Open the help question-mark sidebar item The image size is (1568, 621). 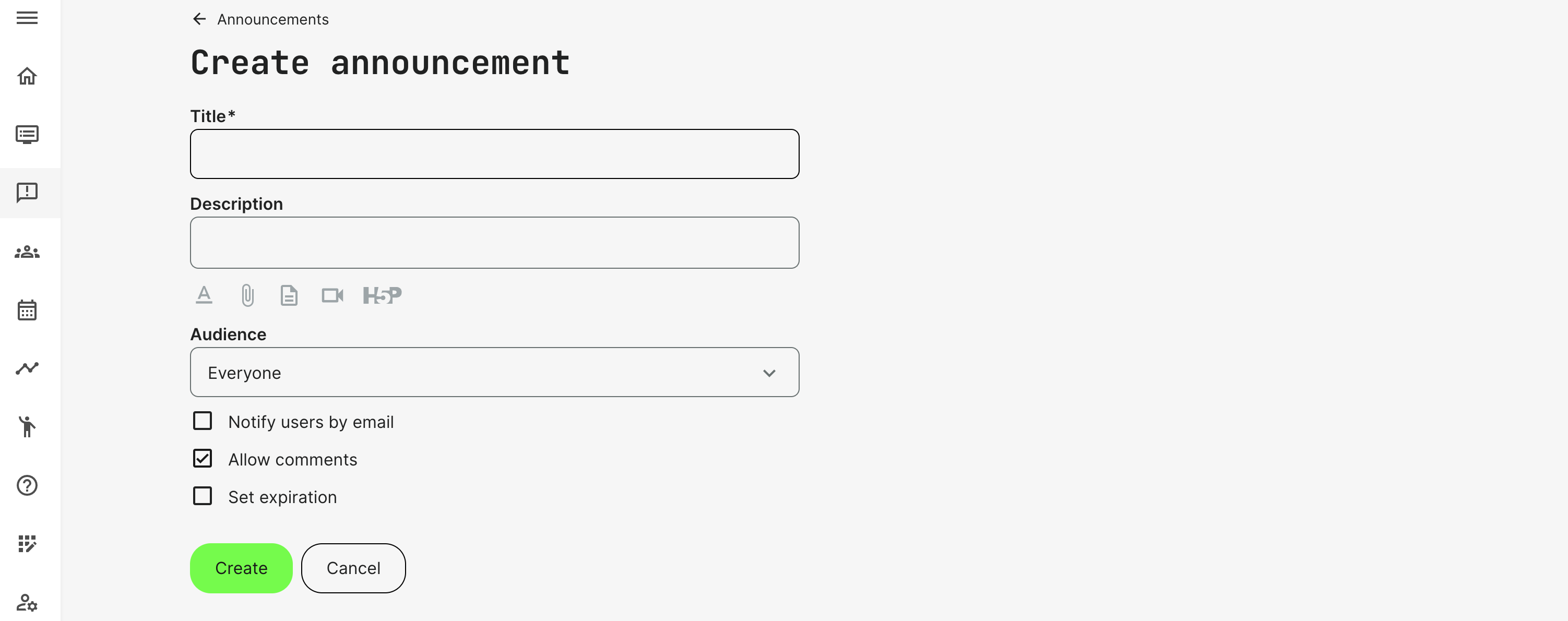tap(27, 485)
